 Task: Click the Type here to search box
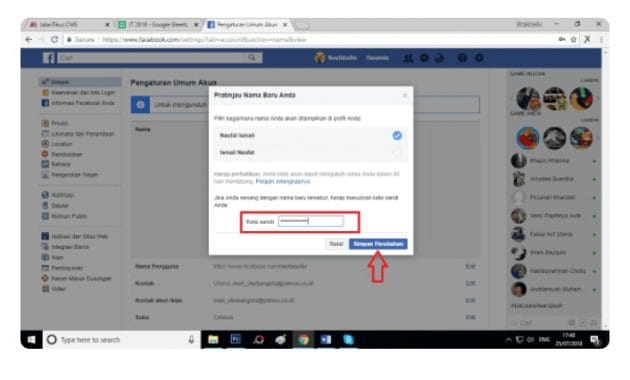[x=122, y=340]
